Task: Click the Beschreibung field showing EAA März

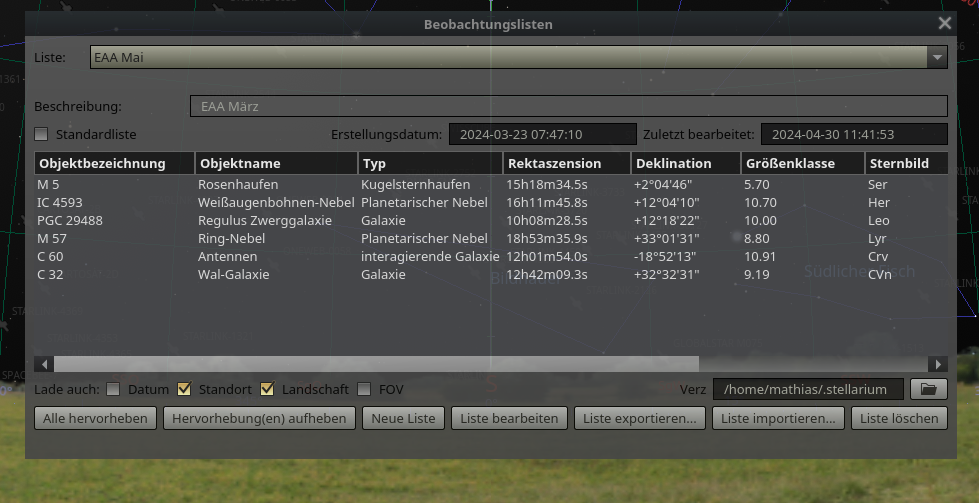Action: coord(569,106)
